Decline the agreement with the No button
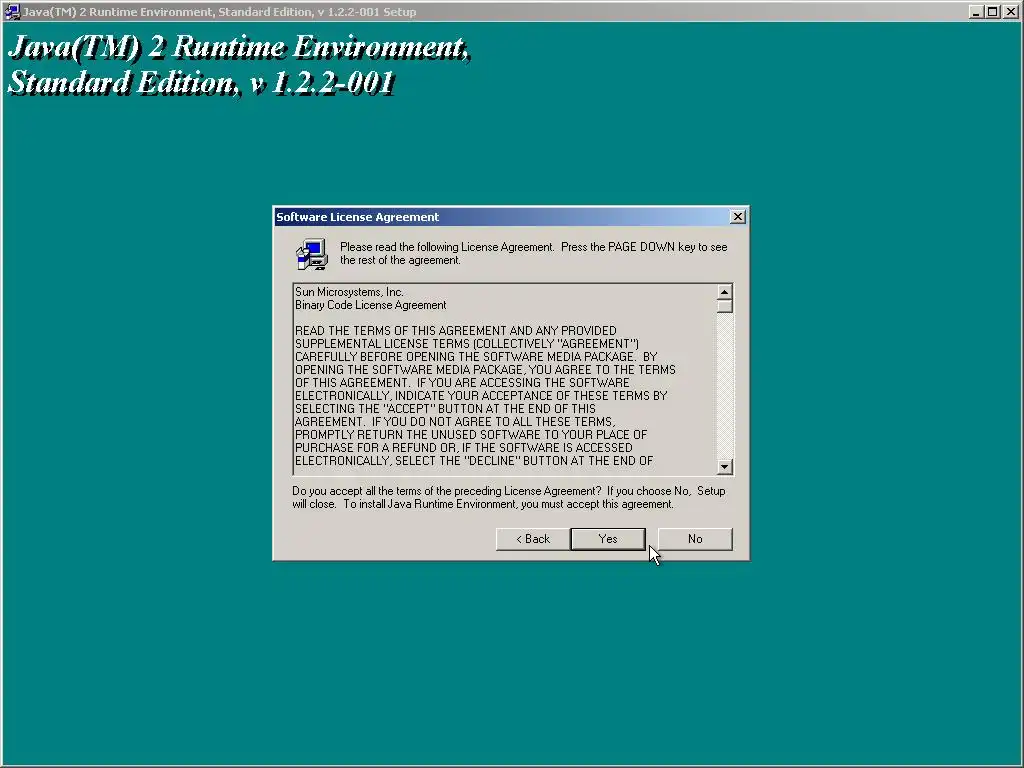 coord(695,539)
